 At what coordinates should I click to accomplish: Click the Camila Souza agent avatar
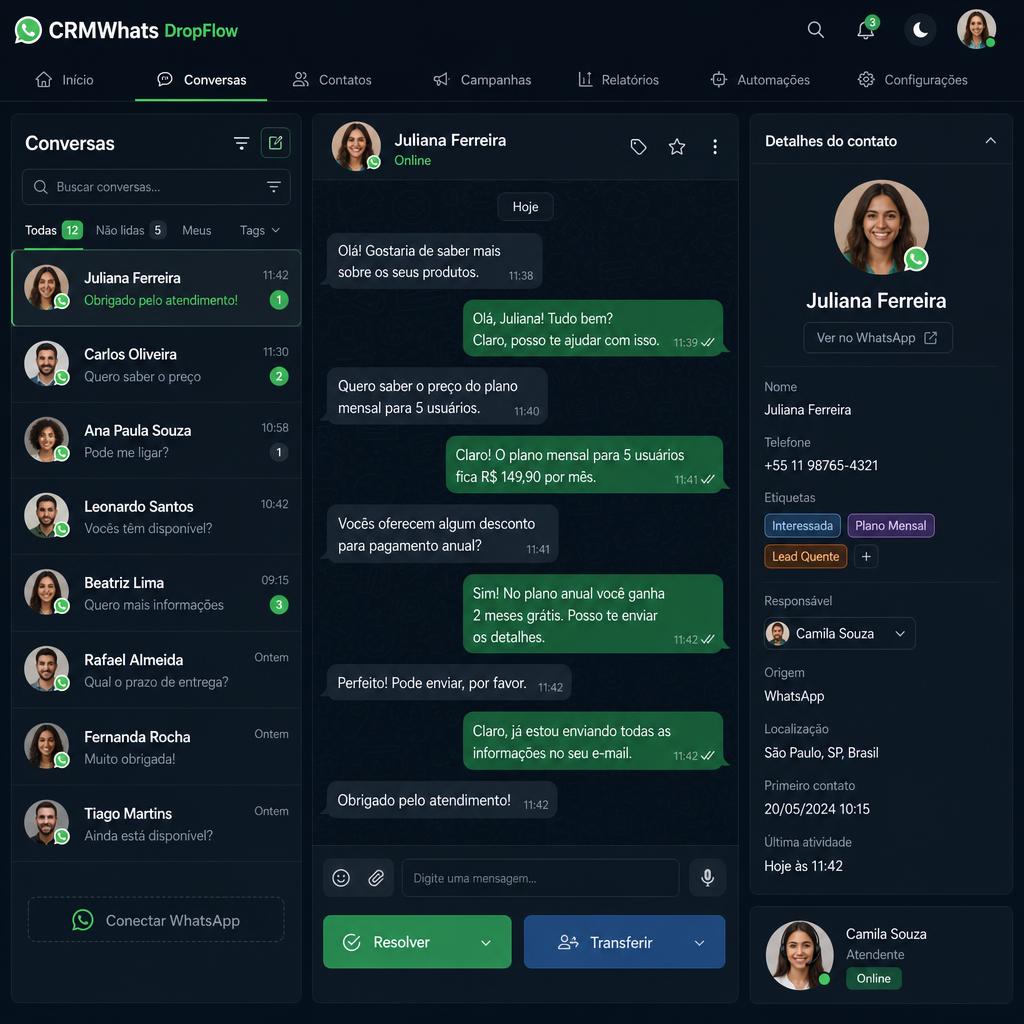coord(799,955)
